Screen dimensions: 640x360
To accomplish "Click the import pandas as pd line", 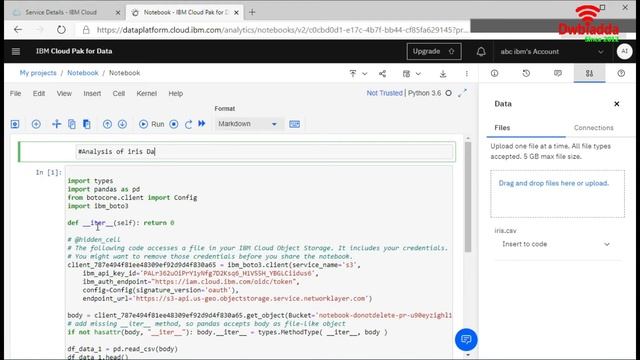I will [x=104, y=189].
